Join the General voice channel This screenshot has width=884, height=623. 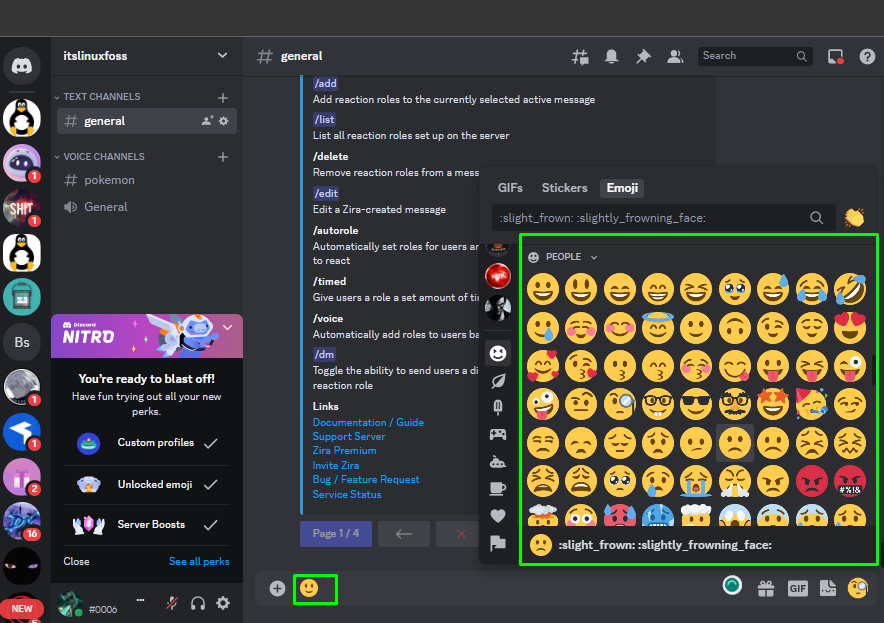pos(147,207)
